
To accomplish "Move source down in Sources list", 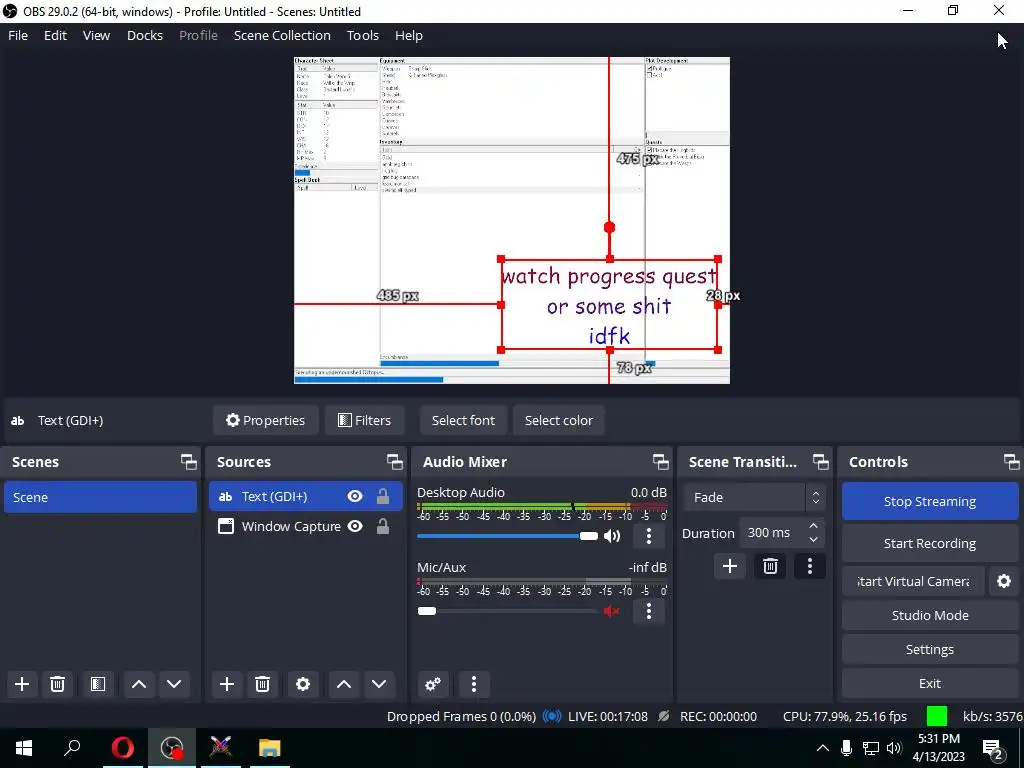I will tap(379, 684).
